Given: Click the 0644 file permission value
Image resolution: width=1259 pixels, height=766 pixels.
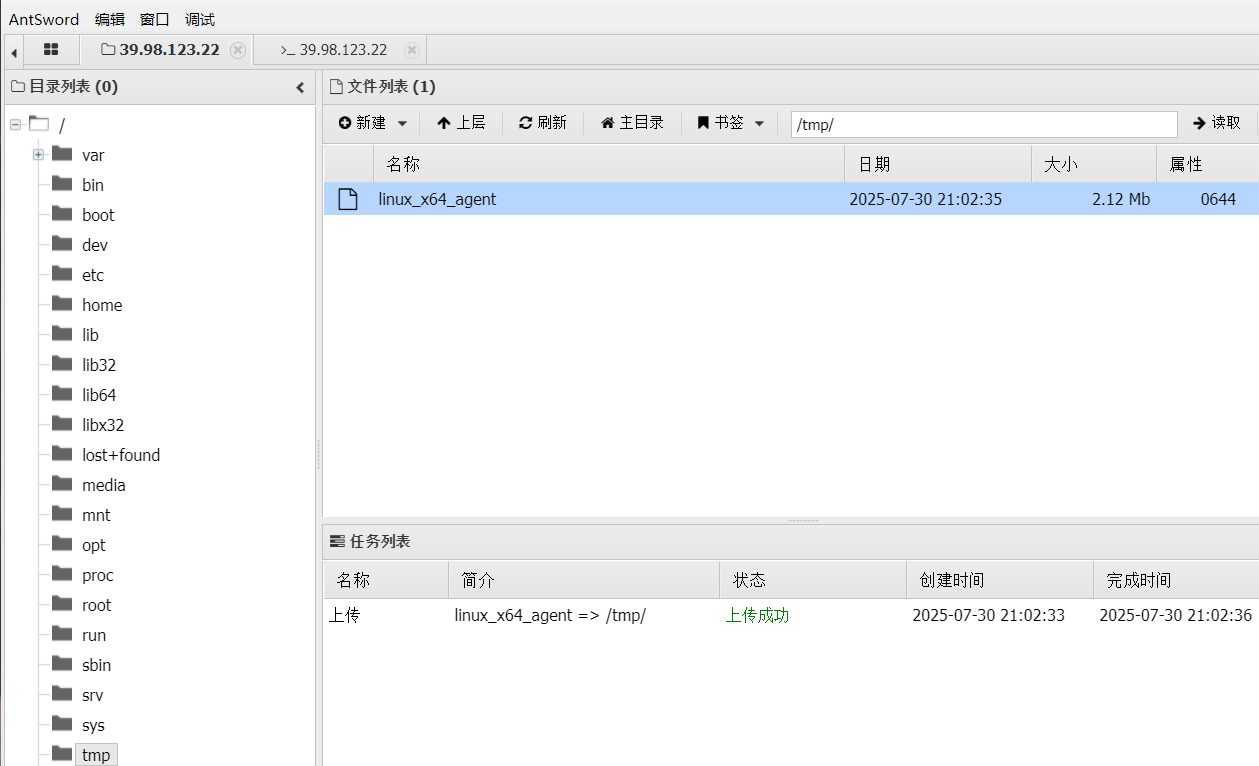Looking at the screenshot, I should [x=1218, y=199].
